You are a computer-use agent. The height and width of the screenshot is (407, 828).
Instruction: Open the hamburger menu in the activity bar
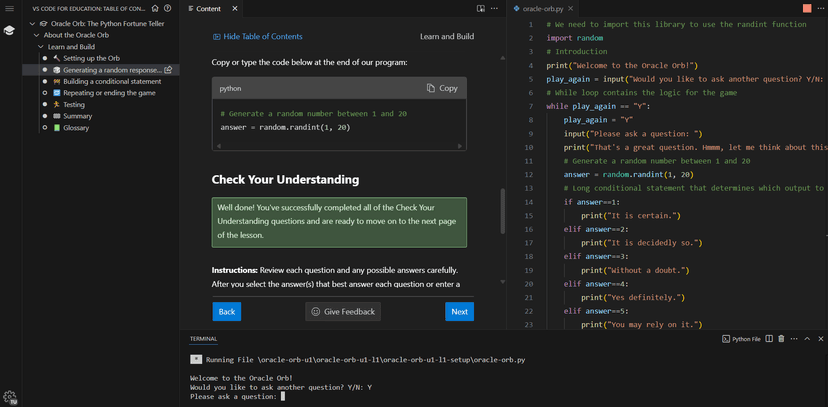pyautogui.click(x=9, y=8)
